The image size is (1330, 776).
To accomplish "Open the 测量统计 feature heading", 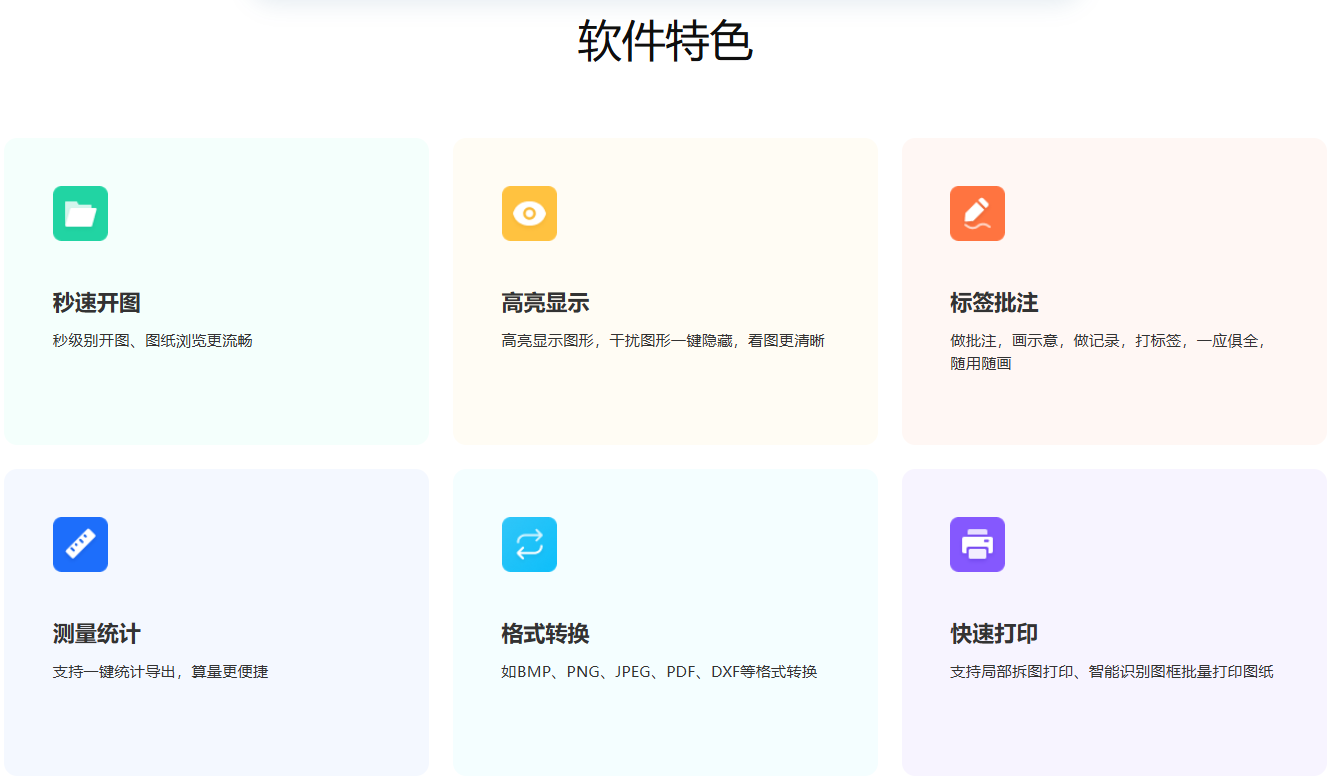I will pyautogui.click(x=97, y=634).
